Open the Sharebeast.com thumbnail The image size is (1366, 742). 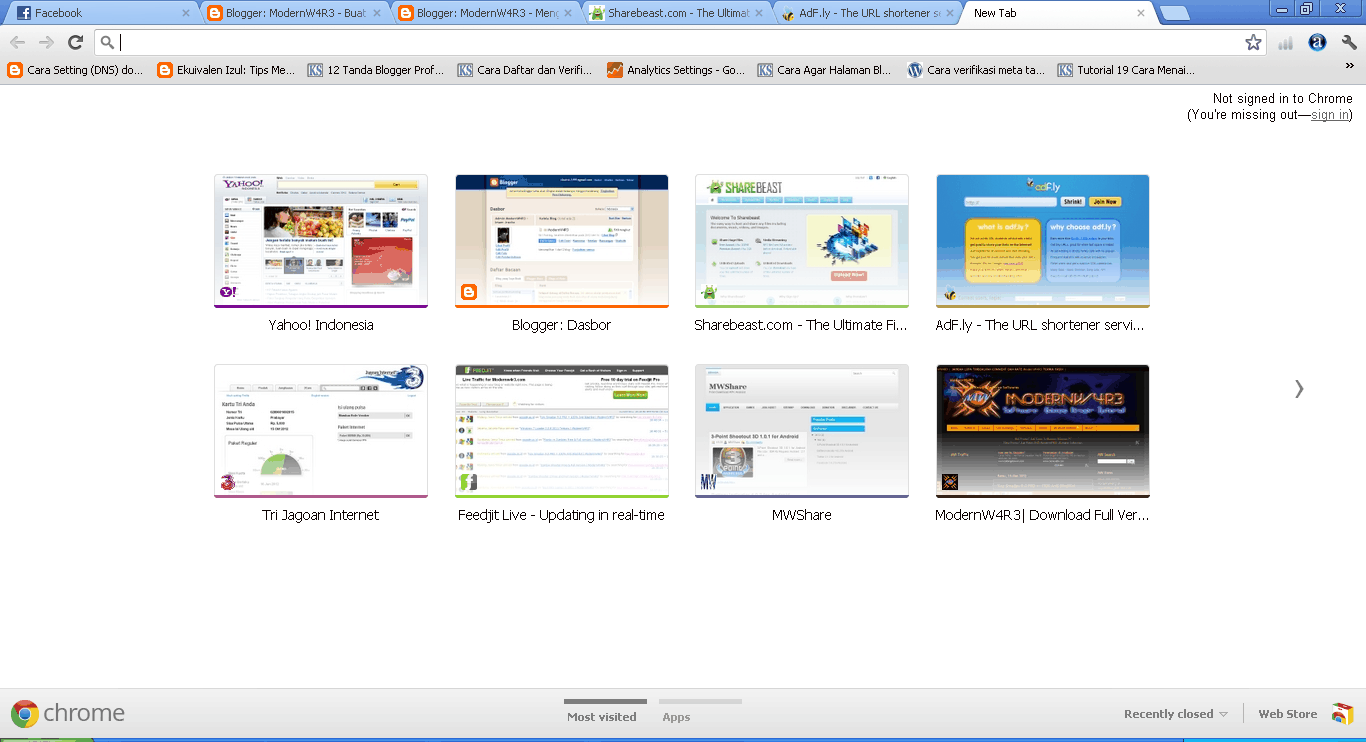[x=802, y=241]
